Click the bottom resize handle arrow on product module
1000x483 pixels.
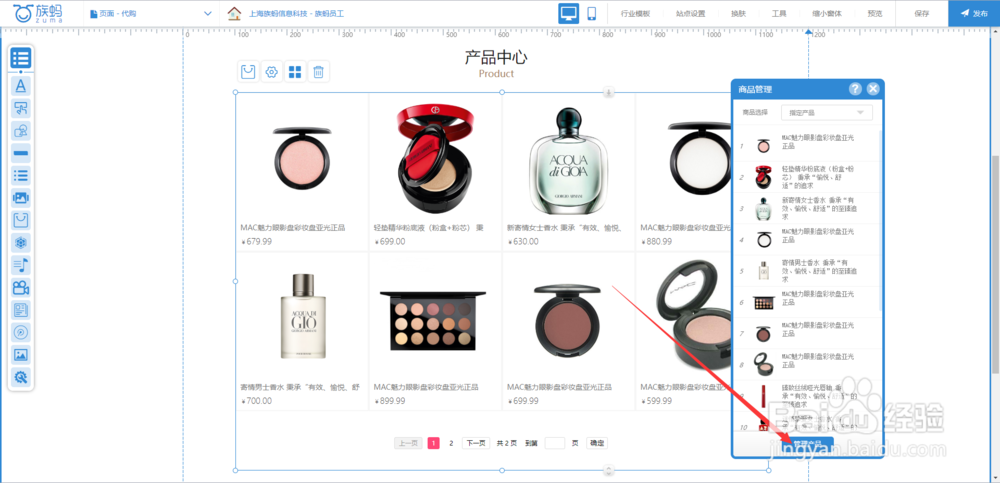[608, 471]
